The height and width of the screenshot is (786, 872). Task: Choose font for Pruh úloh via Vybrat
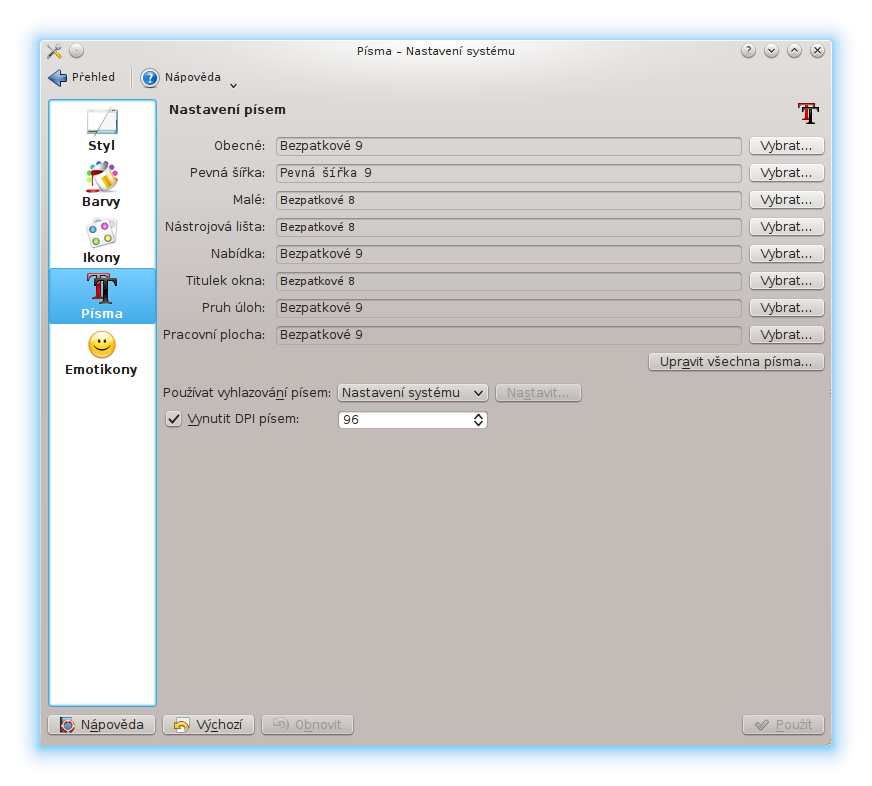(786, 308)
